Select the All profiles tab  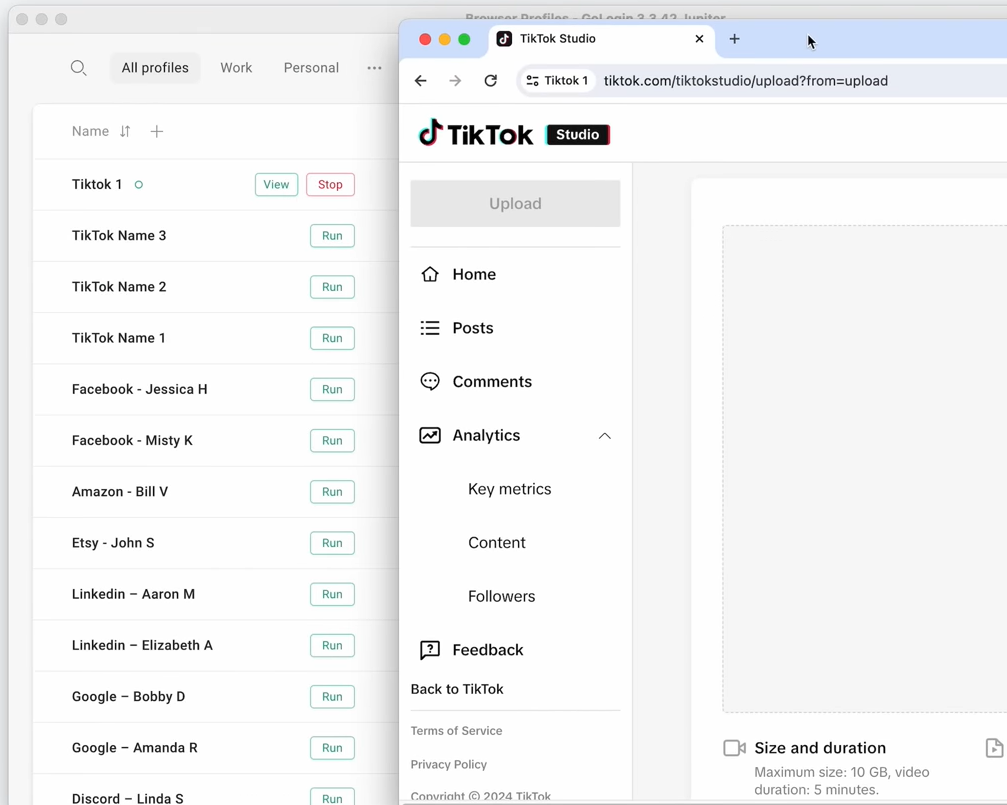pyautogui.click(x=155, y=67)
